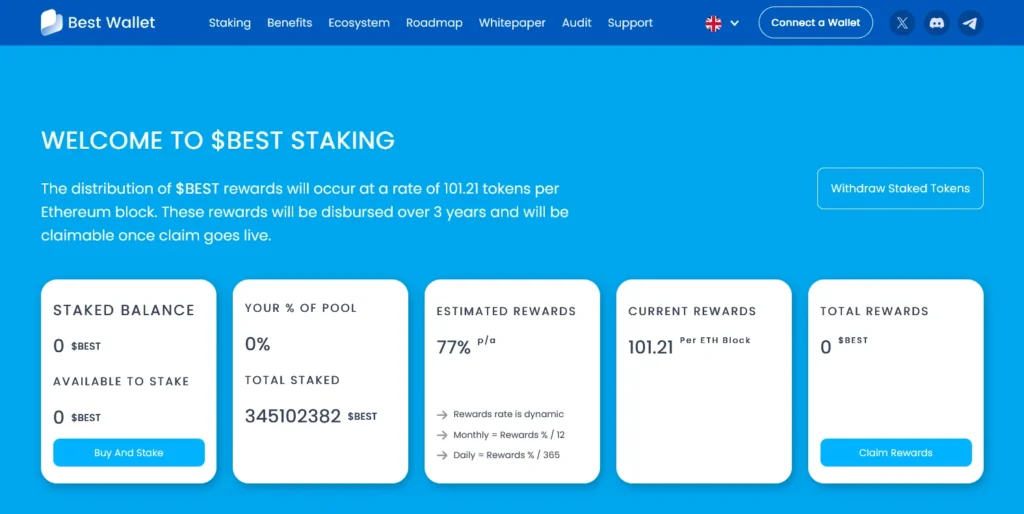Click the Buy And Stake button
The image size is (1024, 514).
pyautogui.click(x=129, y=453)
